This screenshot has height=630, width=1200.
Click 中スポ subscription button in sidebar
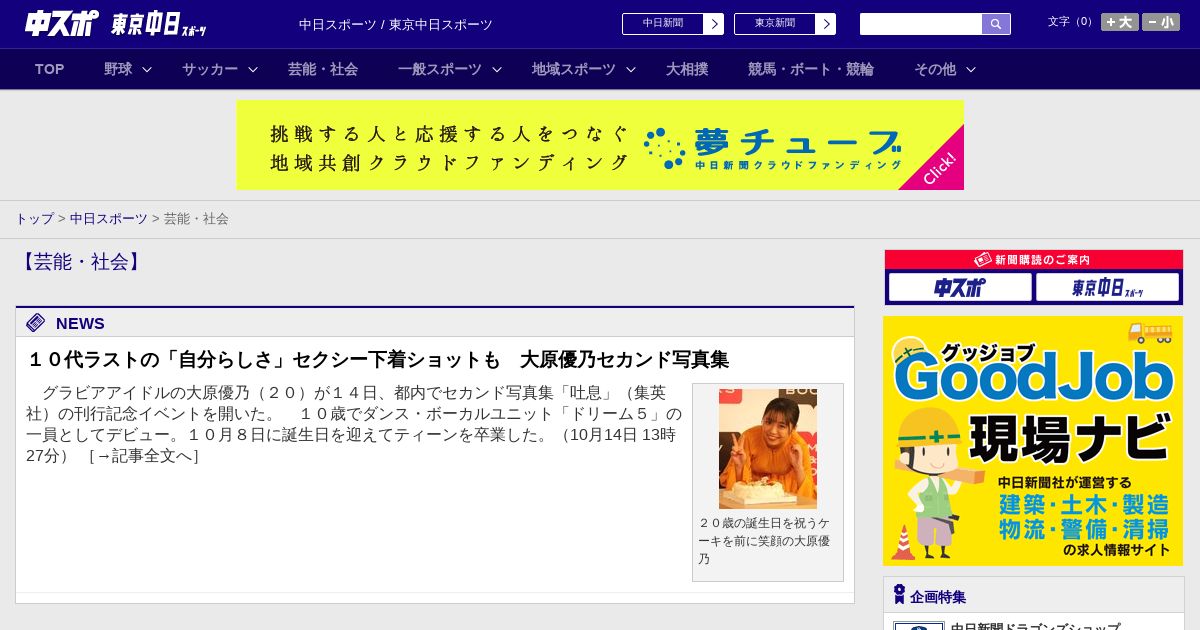960,288
